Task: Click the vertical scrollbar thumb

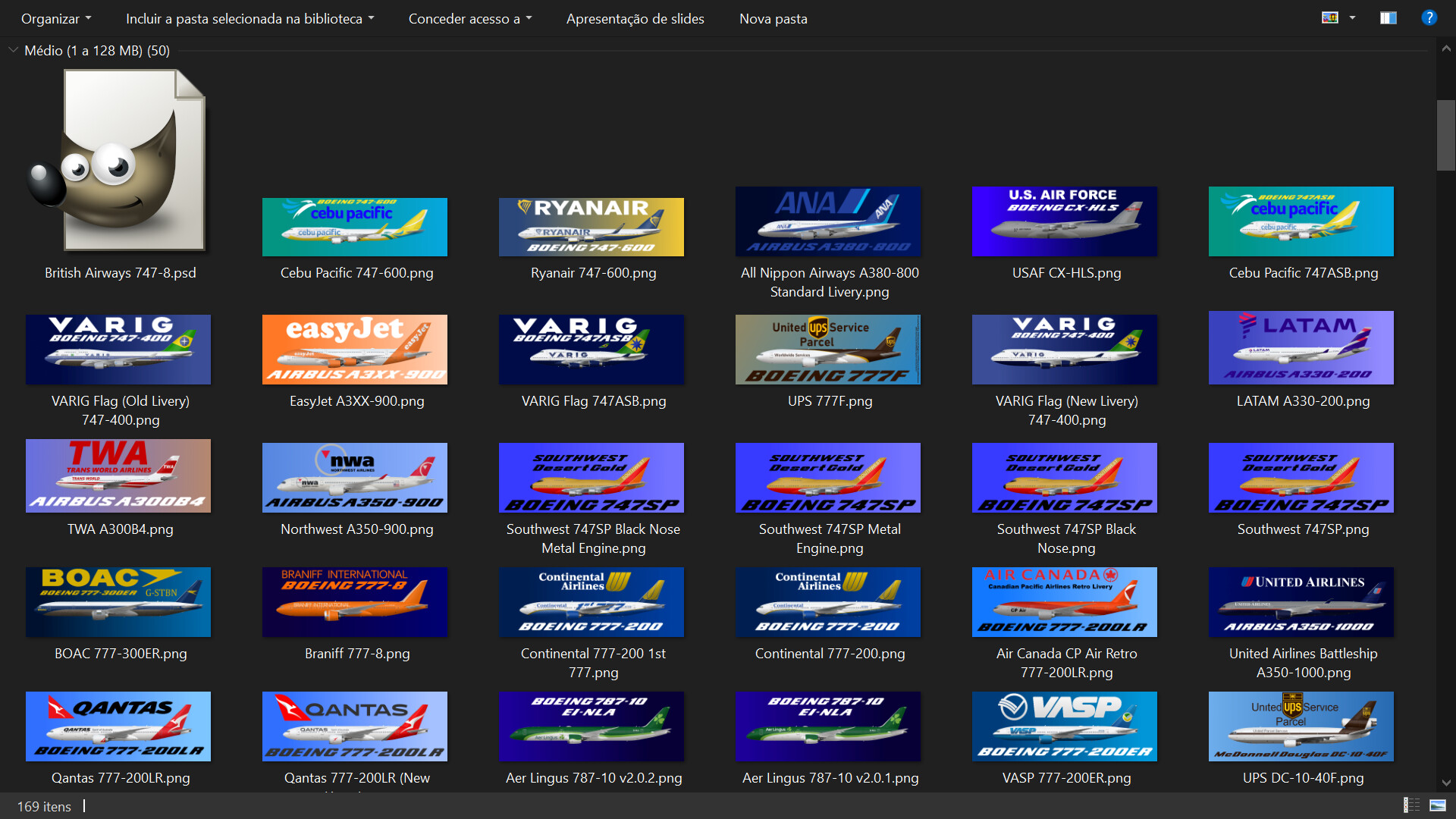Action: click(x=1446, y=135)
